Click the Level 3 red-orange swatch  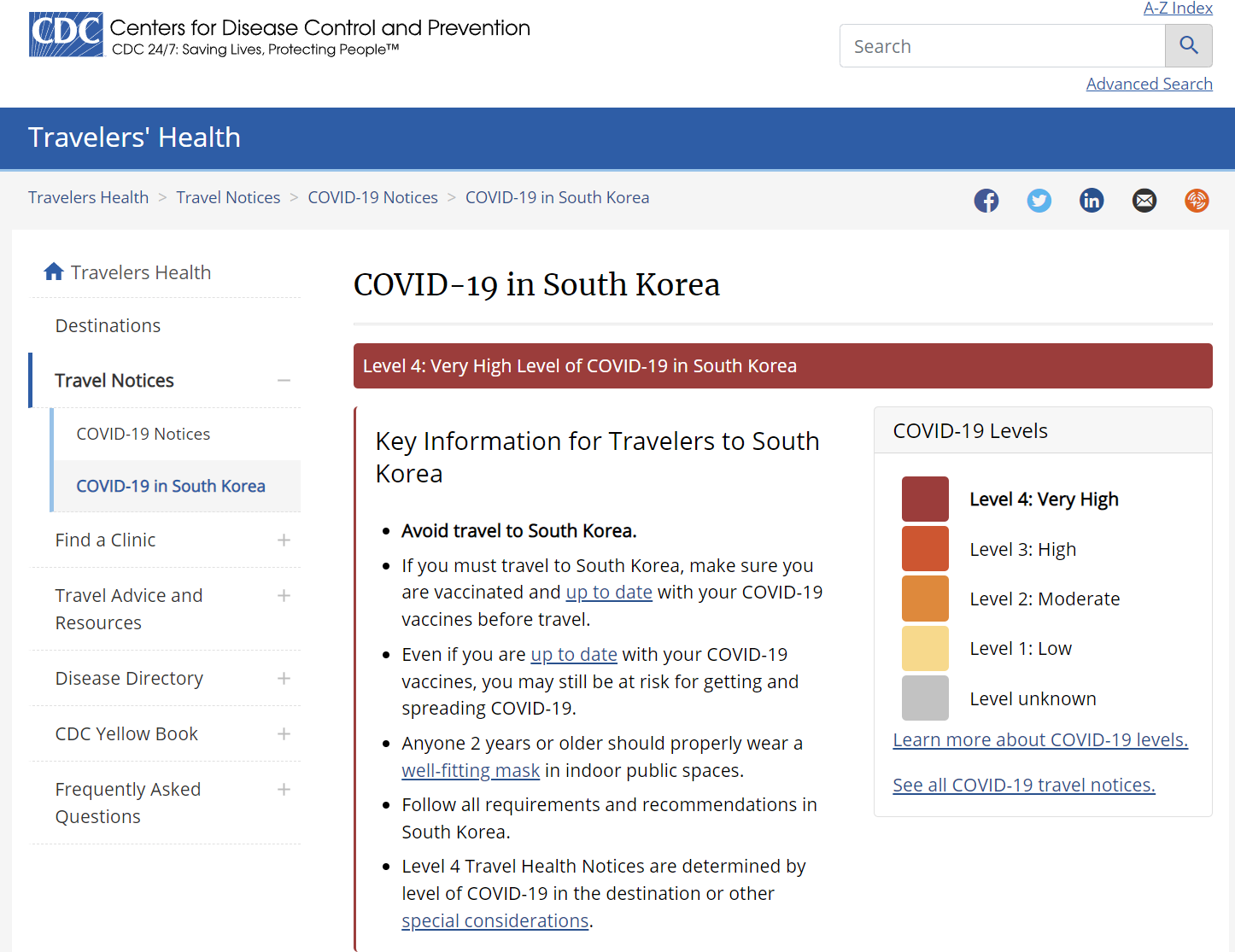click(925, 548)
